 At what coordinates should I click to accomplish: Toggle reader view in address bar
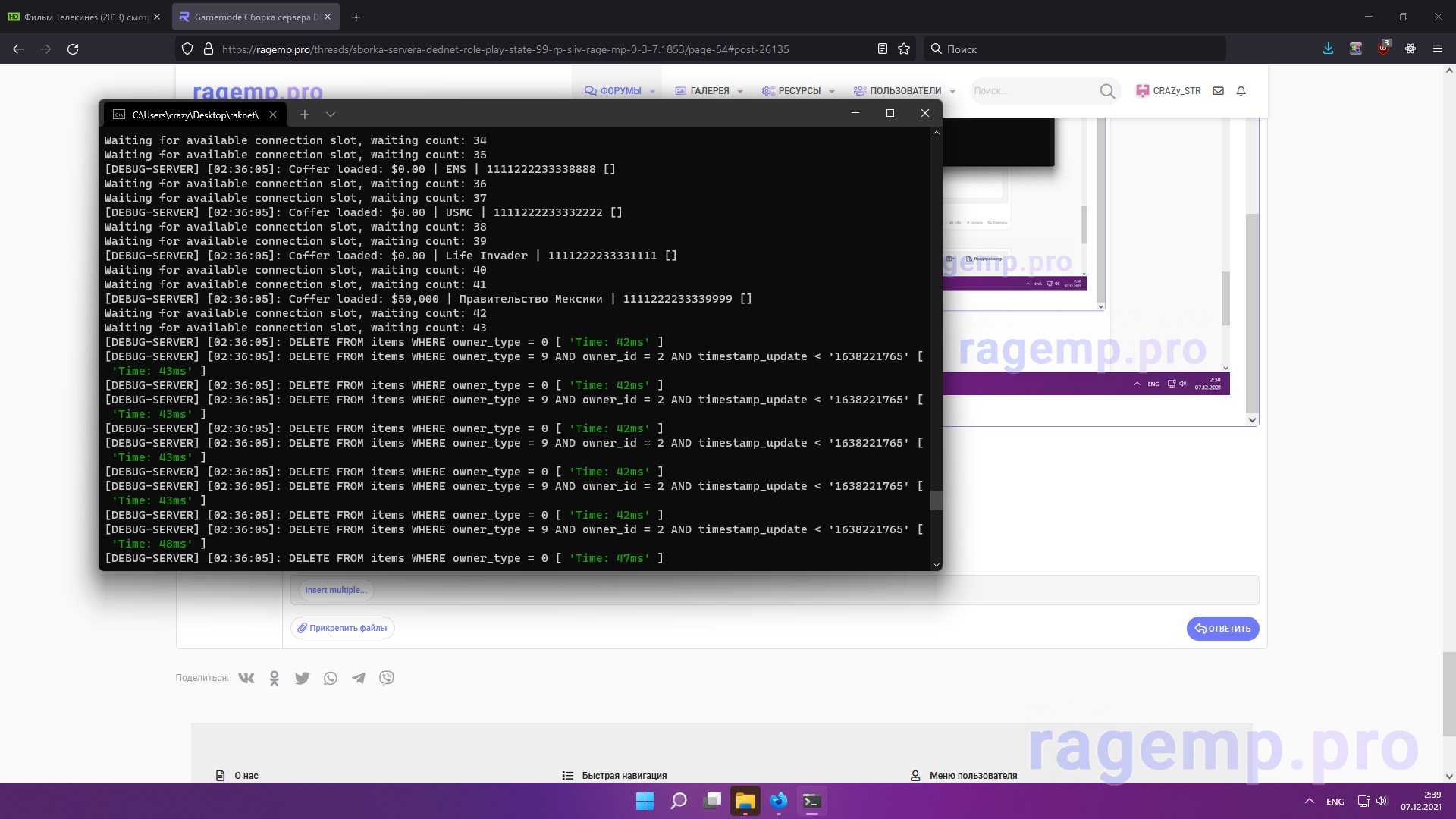click(x=883, y=49)
